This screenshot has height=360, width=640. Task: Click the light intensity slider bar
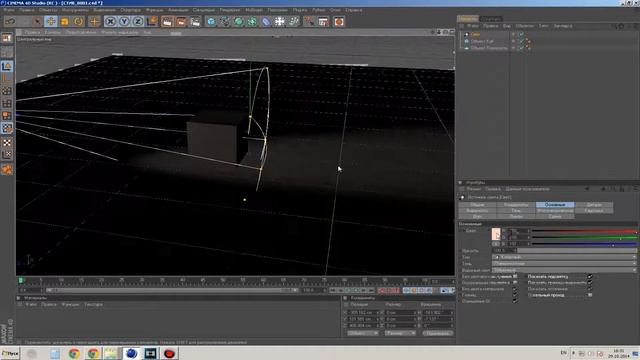tap(577, 251)
